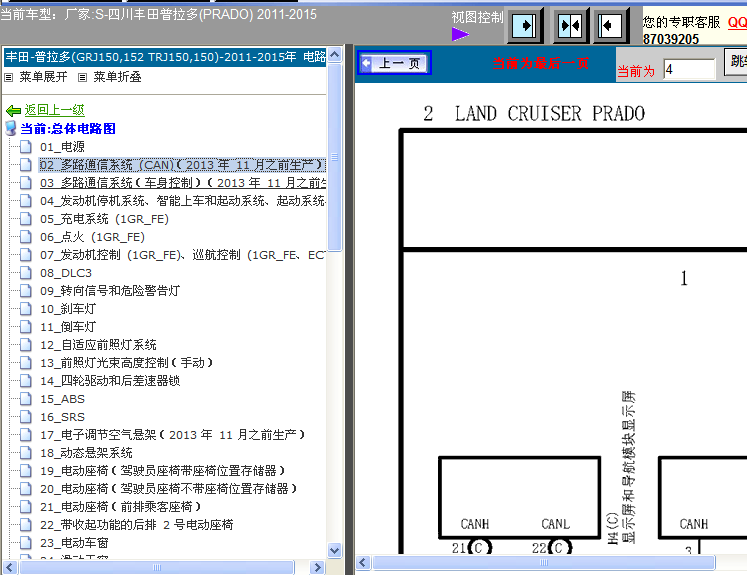Select 02_多路通信系统 (CAN) item
The height and width of the screenshot is (575, 747).
point(182,165)
